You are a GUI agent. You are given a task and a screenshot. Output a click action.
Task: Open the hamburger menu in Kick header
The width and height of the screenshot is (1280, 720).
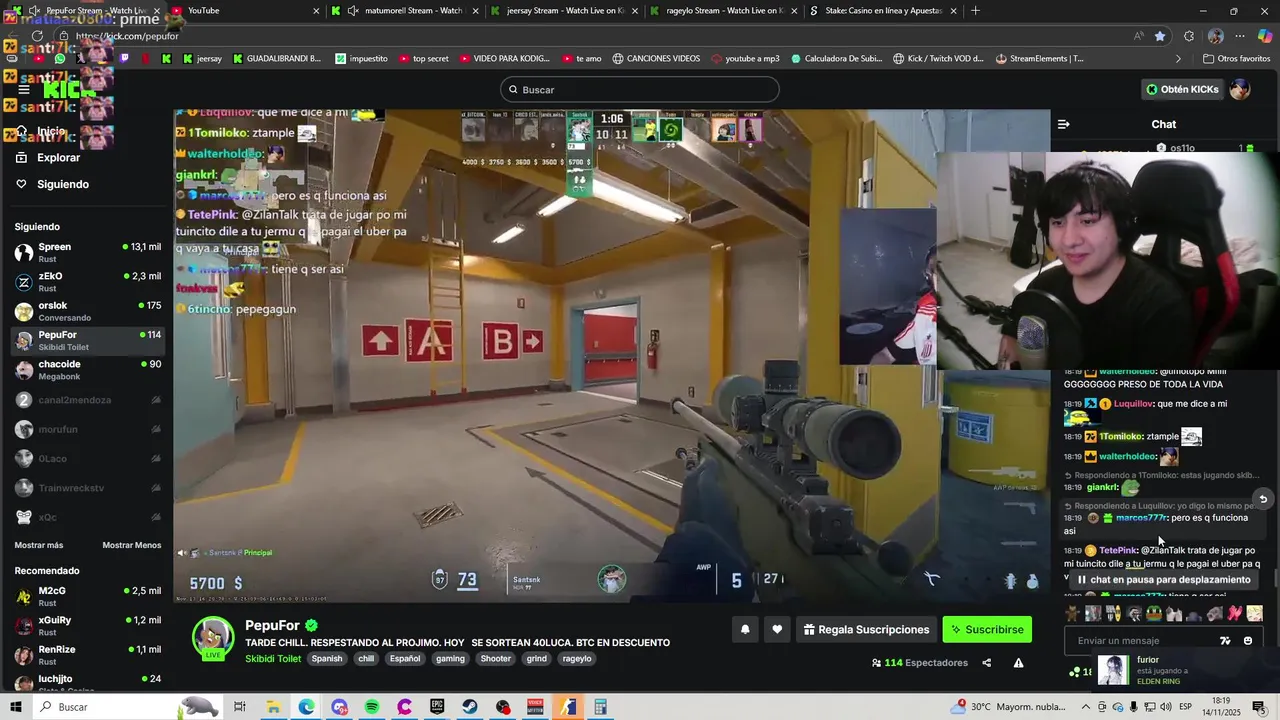tap(23, 89)
